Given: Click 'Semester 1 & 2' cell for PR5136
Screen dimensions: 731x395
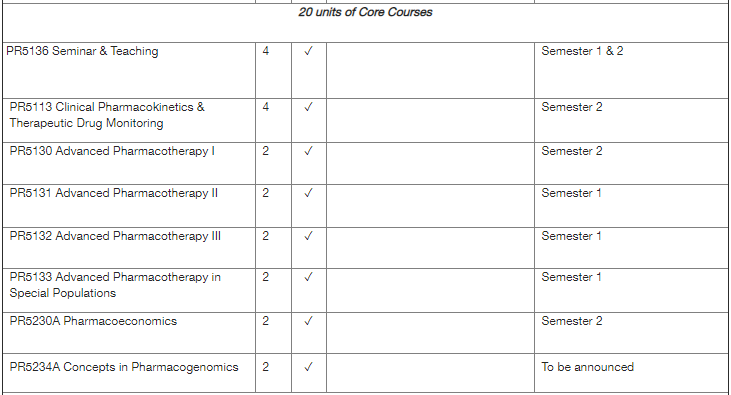Looking at the screenshot, I should point(582,51).
